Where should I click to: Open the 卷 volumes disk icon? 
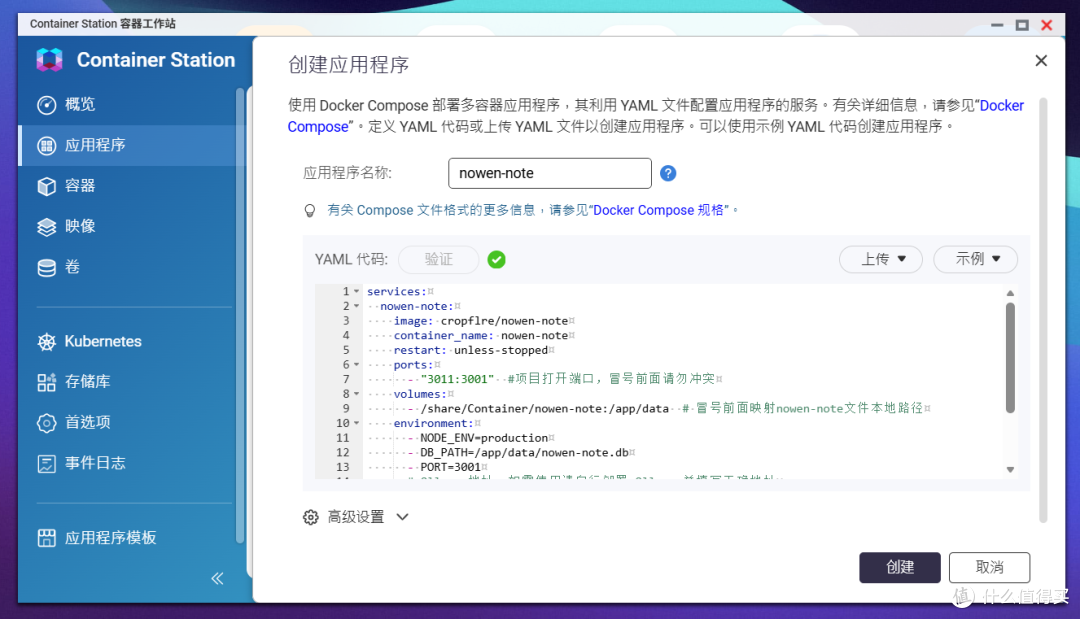tap(46, 267)
